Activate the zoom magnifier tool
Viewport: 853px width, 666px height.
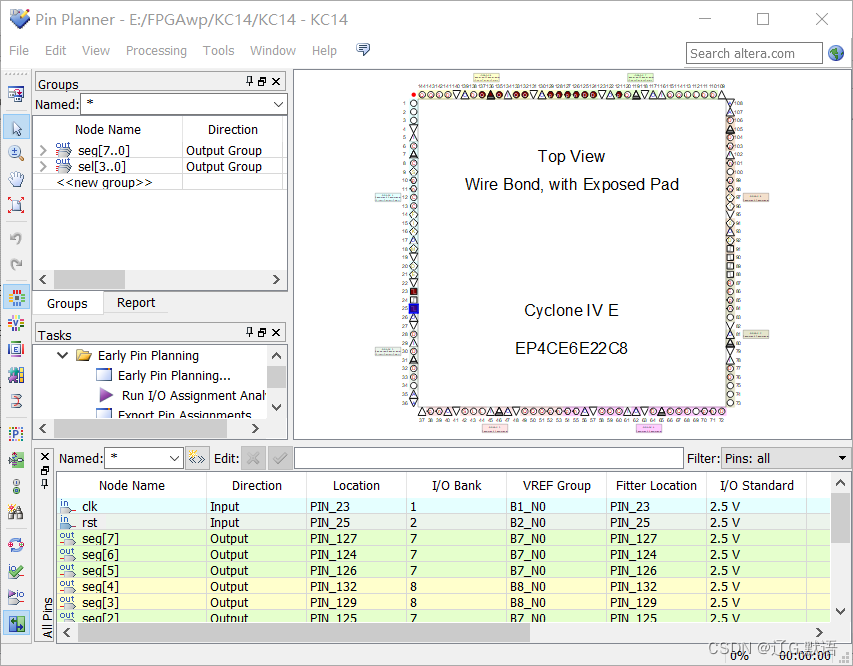[x=16, y=153]
